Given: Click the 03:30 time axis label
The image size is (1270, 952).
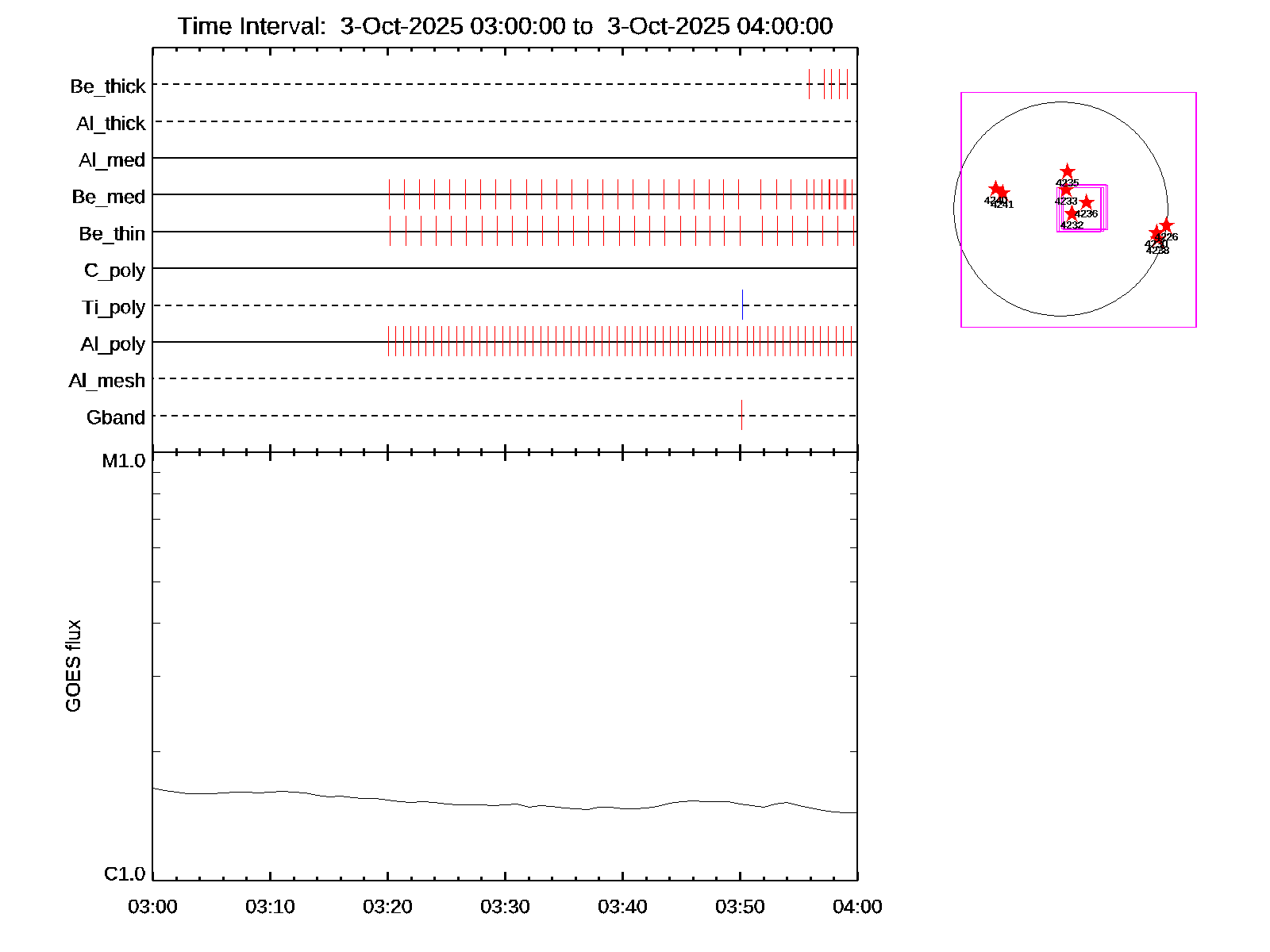Looking at the screenshot, I should (x=505, y=907).
